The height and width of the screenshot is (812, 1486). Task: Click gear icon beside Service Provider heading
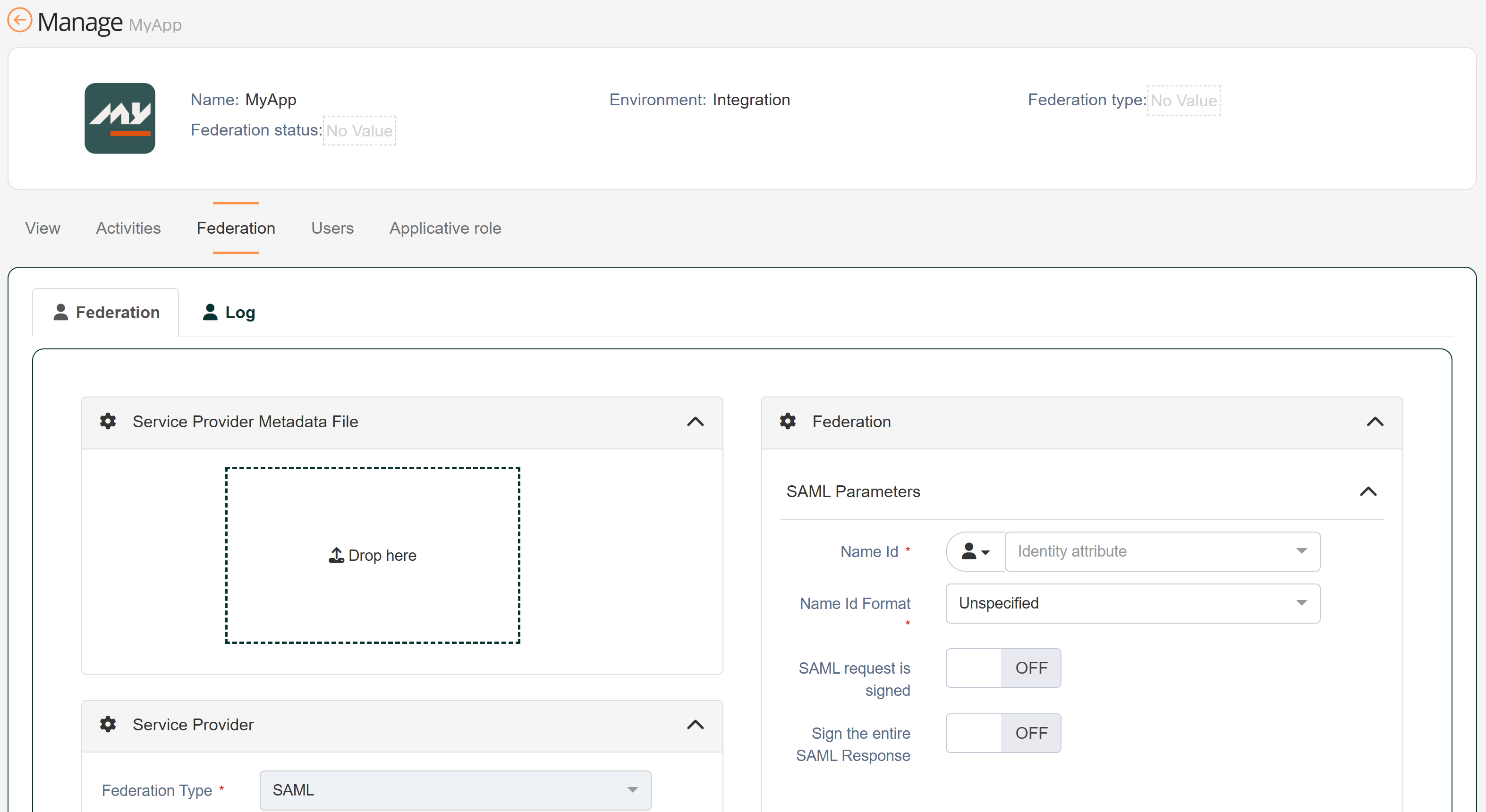click(x=108, y=724)
